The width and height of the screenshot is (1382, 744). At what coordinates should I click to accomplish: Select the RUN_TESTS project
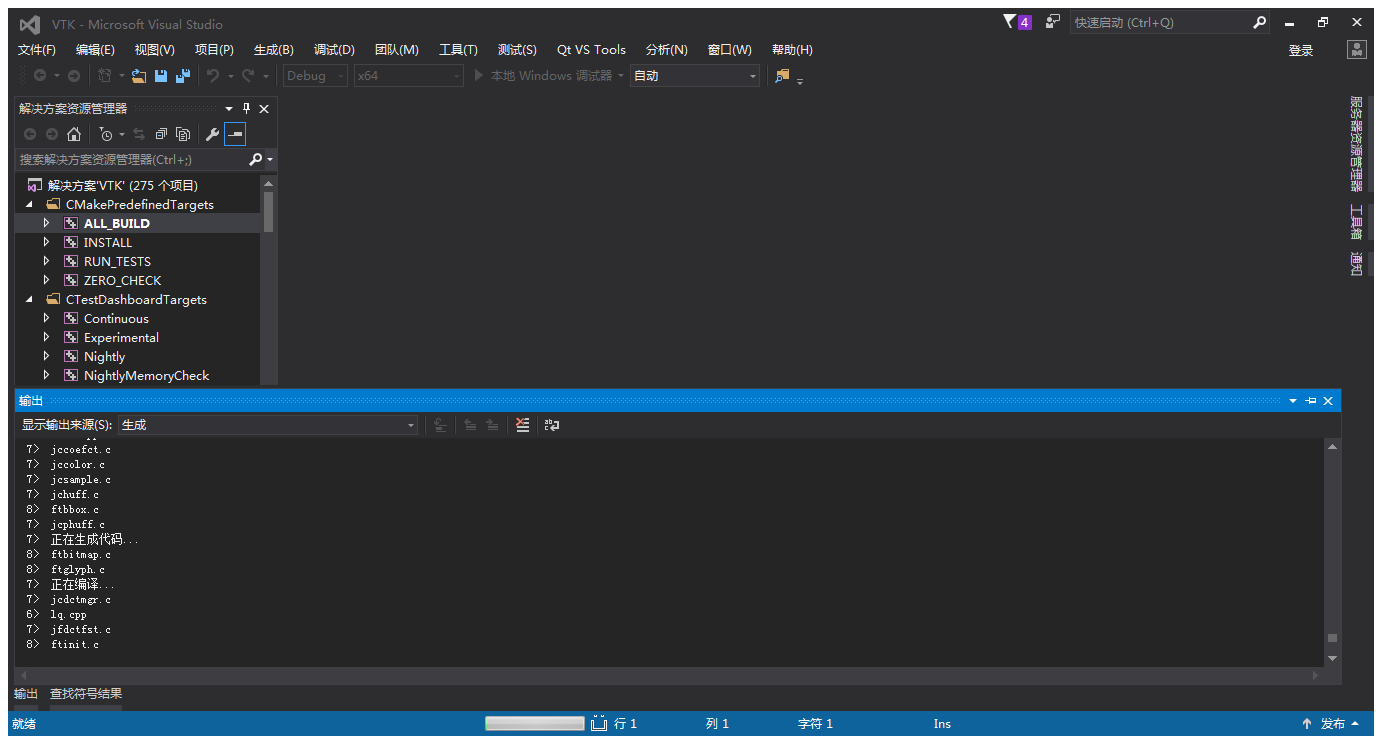117,261
